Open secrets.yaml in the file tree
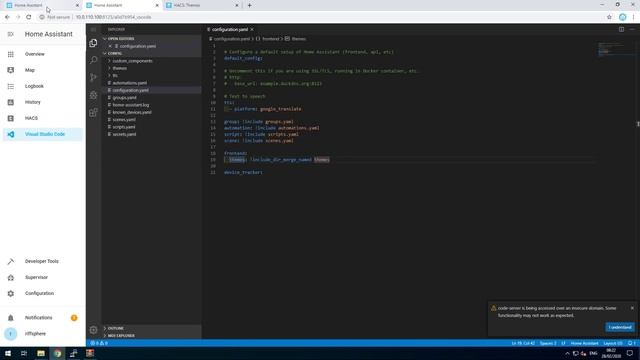Image resolution: width=640 pixels, height=360 pixels. coord(151,134)
